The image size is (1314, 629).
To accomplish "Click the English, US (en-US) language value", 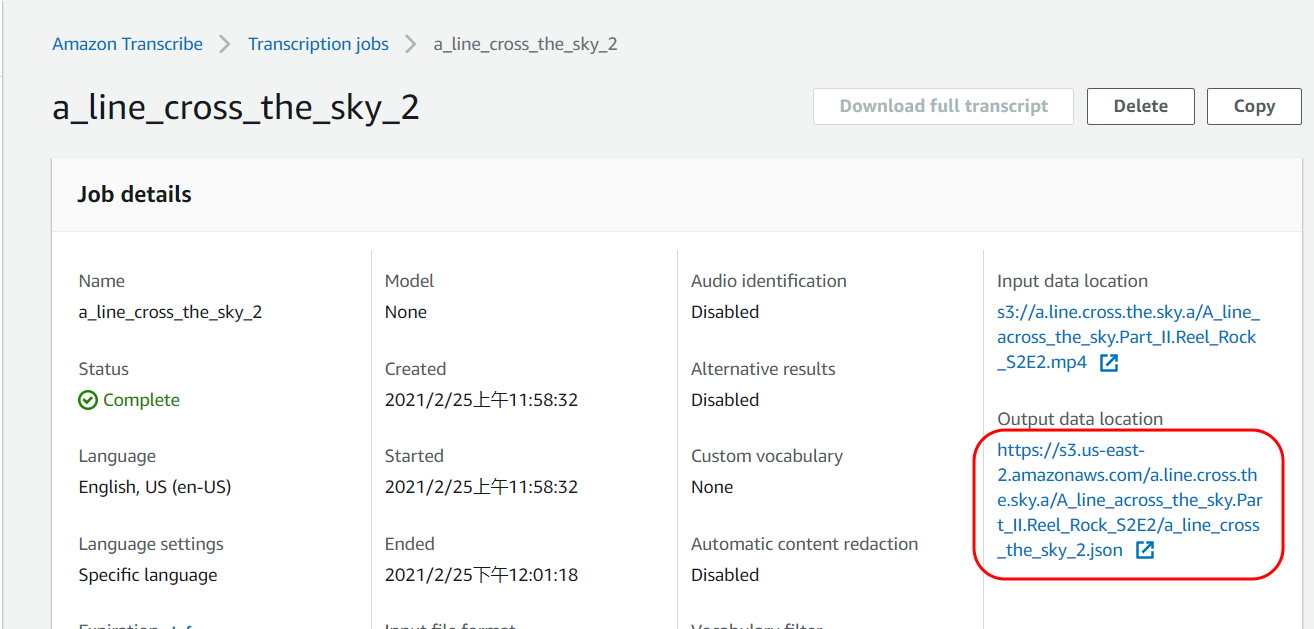I will (155, 487).
